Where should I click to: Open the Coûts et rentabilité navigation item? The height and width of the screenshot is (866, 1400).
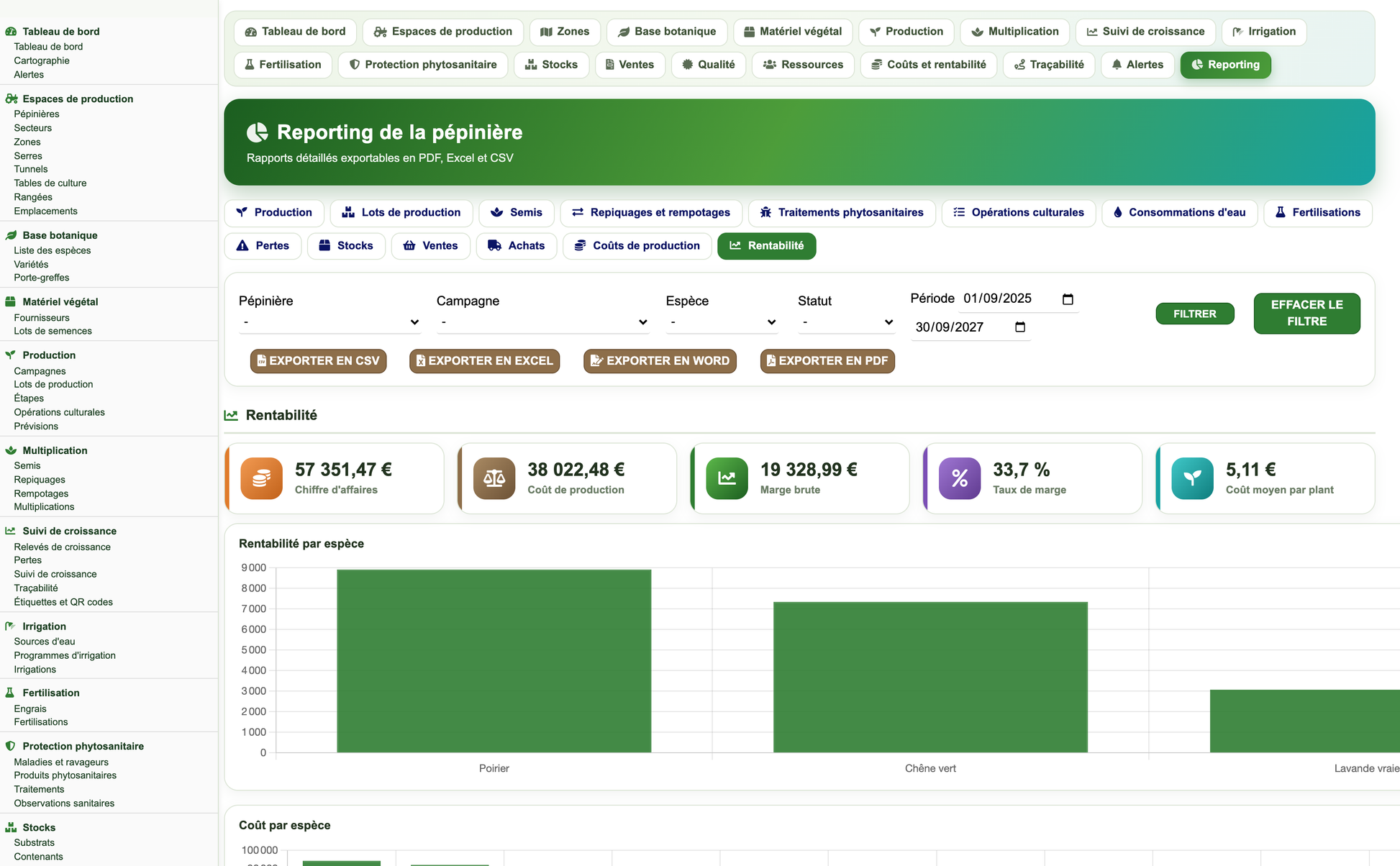click(x=929, y=65)
